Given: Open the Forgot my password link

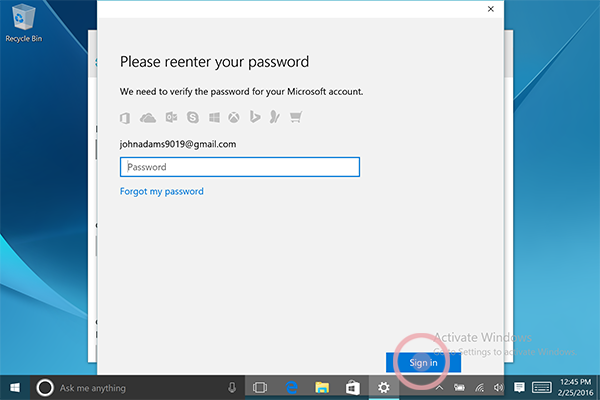Looking at the screenshot, I should coord(161,191).
